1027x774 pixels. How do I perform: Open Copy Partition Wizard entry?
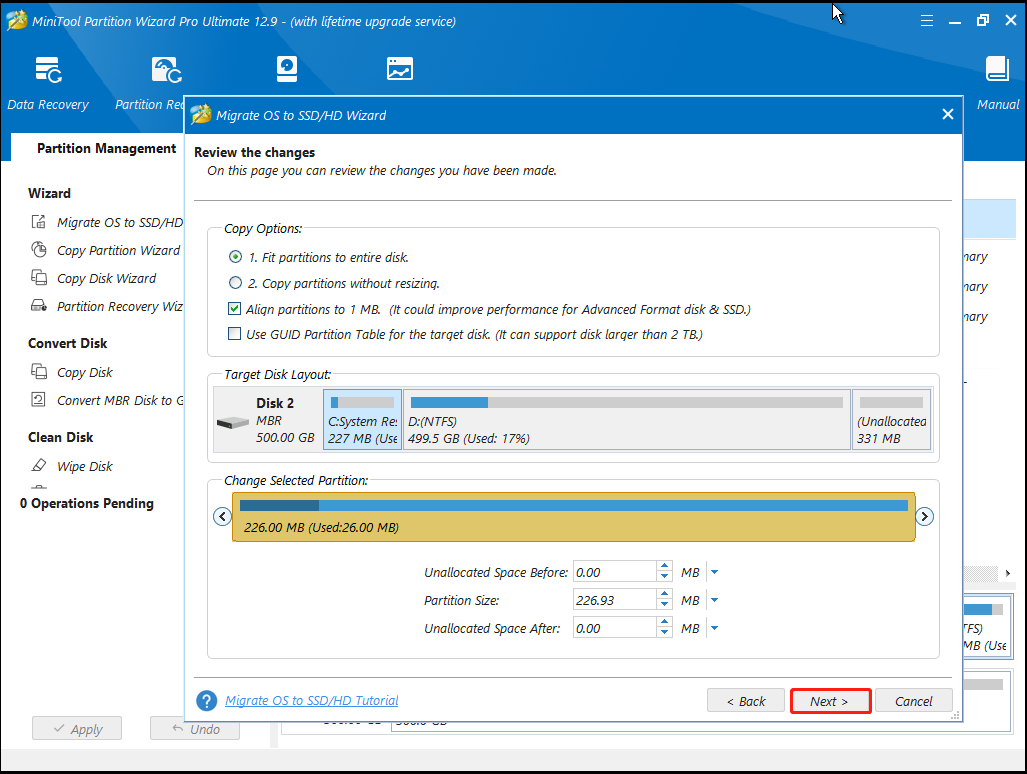(x=119, y=250)
